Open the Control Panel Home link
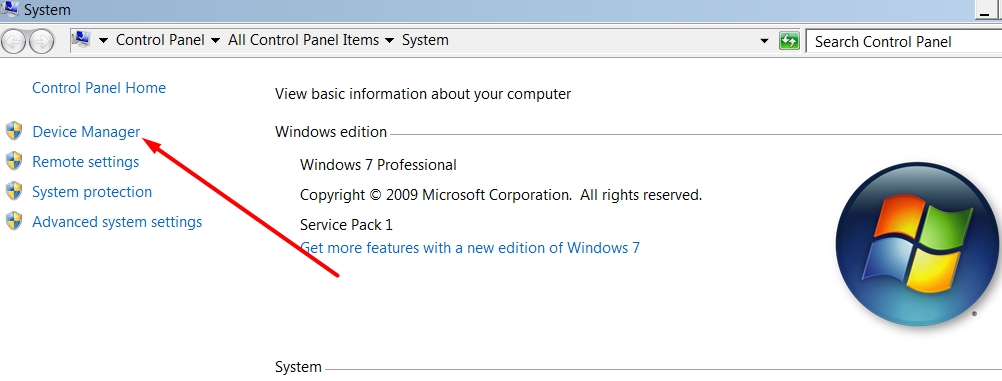 (x=99, y=88)
